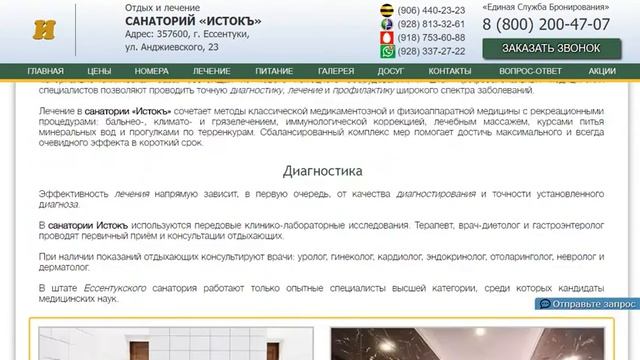This screenshot has height=360, width=640.
Task: Click the address line 'ул. Анджиевского, 23'
Action: tap(171, 47)
